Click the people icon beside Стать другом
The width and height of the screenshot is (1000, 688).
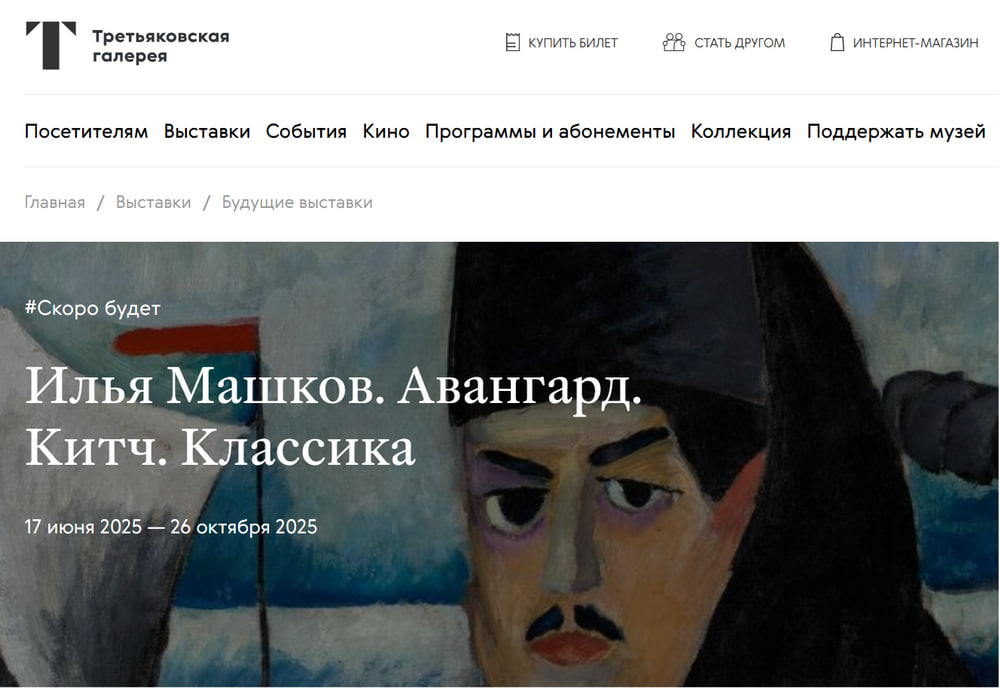[x=673, y=42]
